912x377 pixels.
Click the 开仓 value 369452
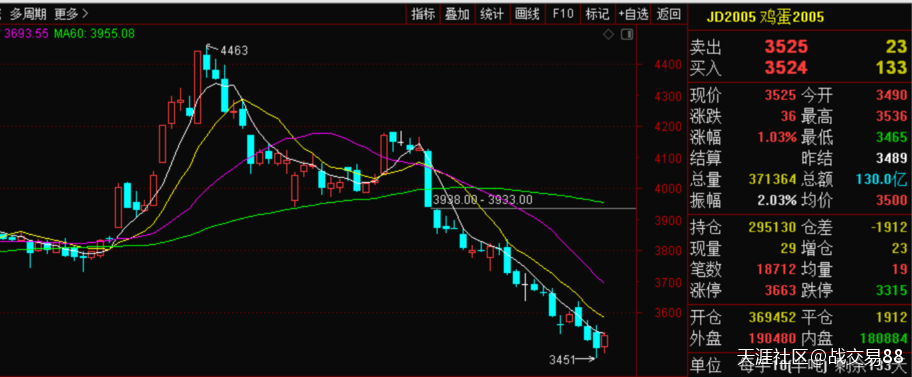tap(772, 318)
